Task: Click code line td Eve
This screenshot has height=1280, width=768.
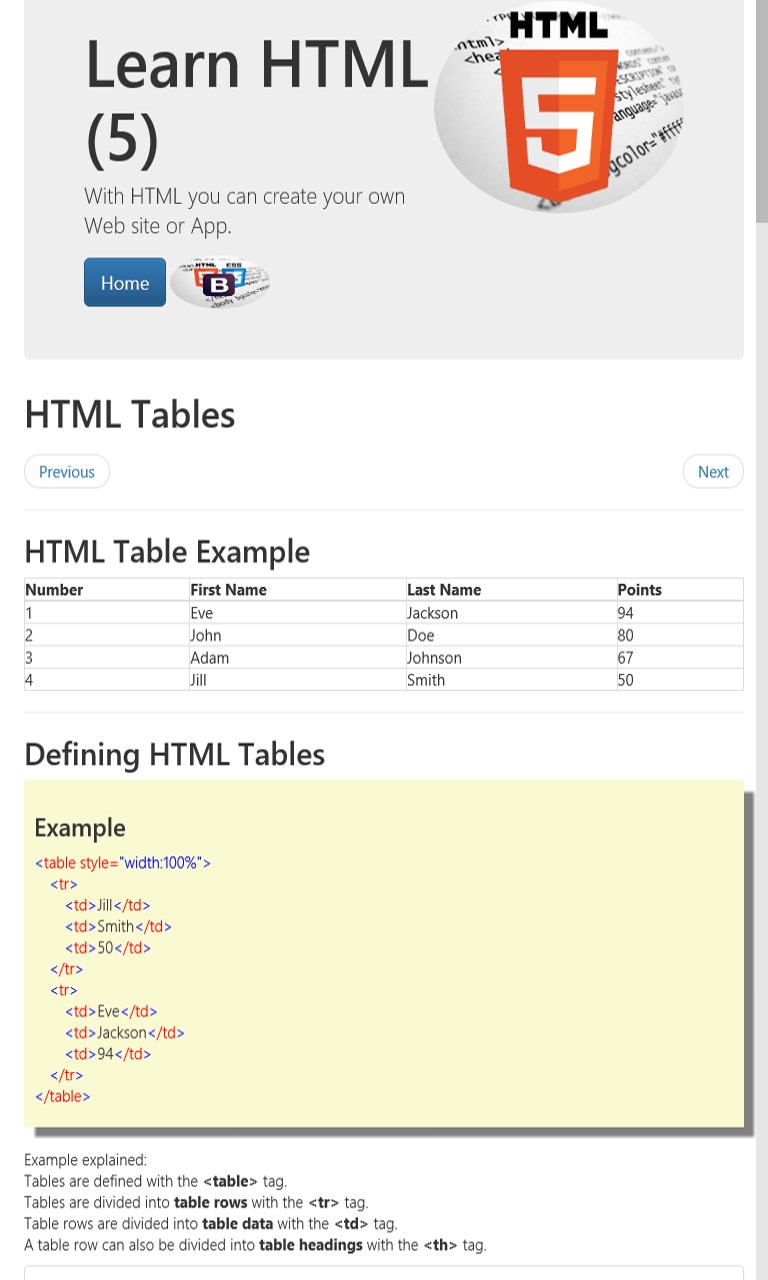Action: coord(111,1011)
